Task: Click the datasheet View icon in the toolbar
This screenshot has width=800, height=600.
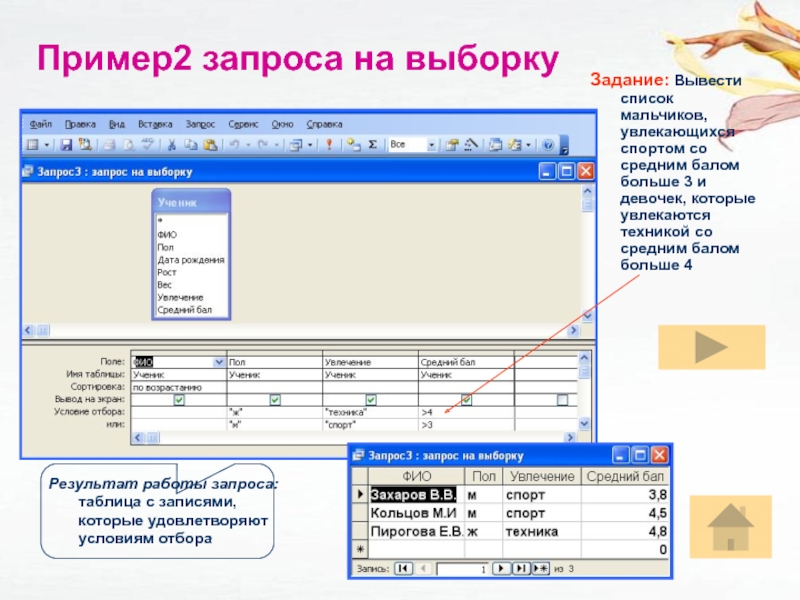Action: pos(33,145)
